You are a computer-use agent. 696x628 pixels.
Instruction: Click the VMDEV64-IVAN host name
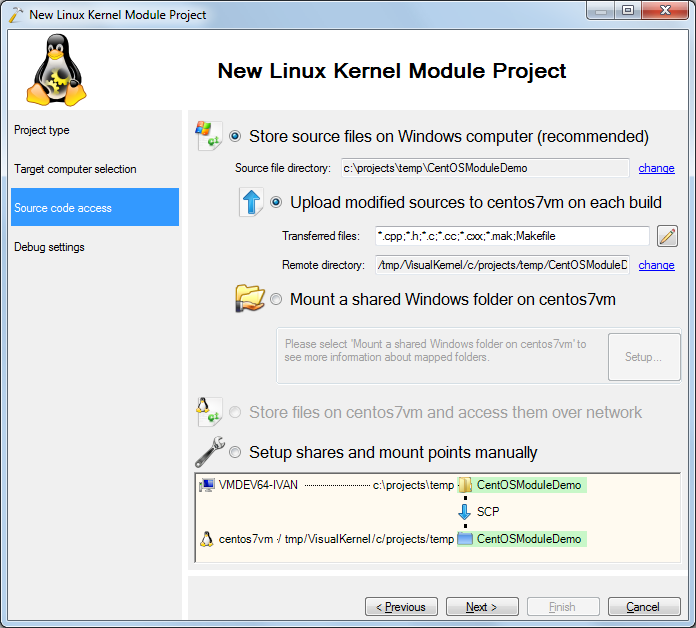pyautogui.click(x=258, y=485)
